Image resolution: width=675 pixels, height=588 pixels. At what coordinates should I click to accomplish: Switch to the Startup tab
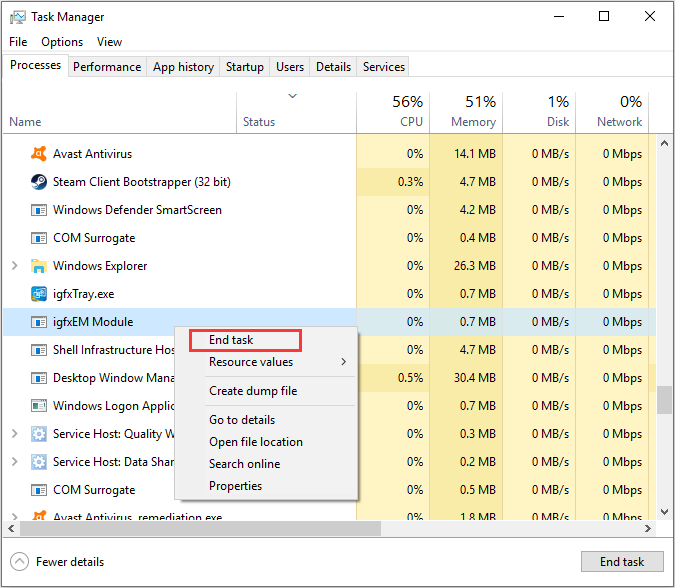pos(245,67)
